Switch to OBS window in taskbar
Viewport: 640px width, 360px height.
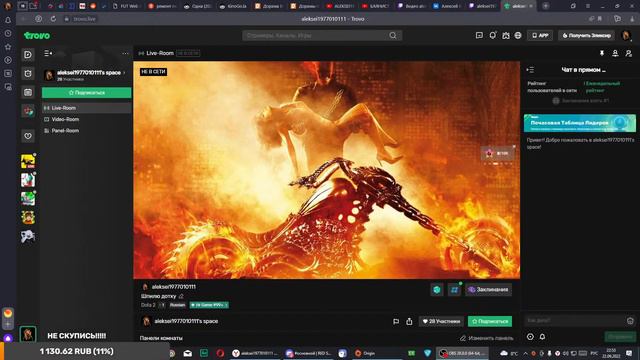[x=462, y=353]
